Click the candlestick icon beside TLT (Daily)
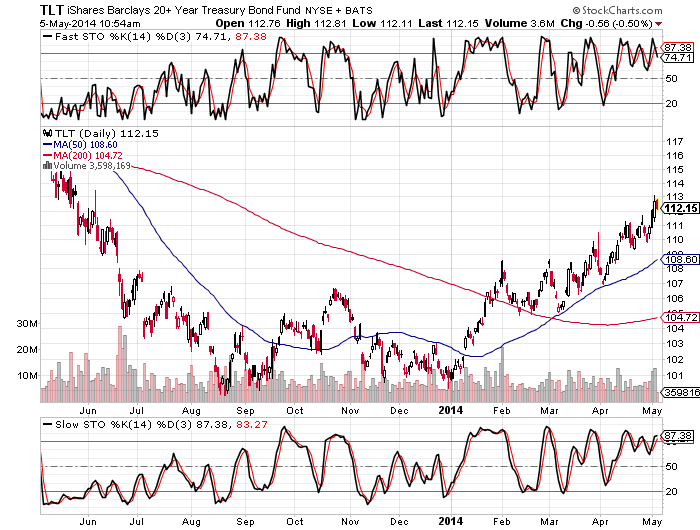 coord(47,134)
